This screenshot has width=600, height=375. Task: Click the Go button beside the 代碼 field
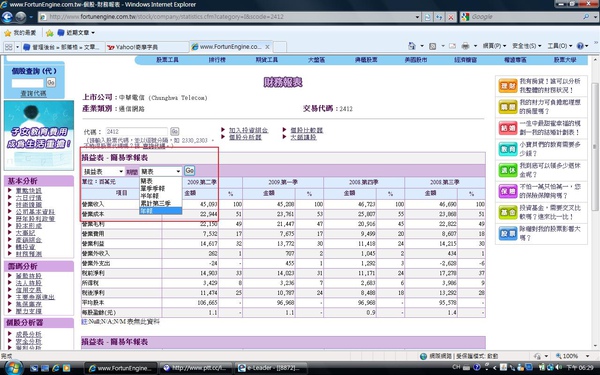(x=174, y=131)
